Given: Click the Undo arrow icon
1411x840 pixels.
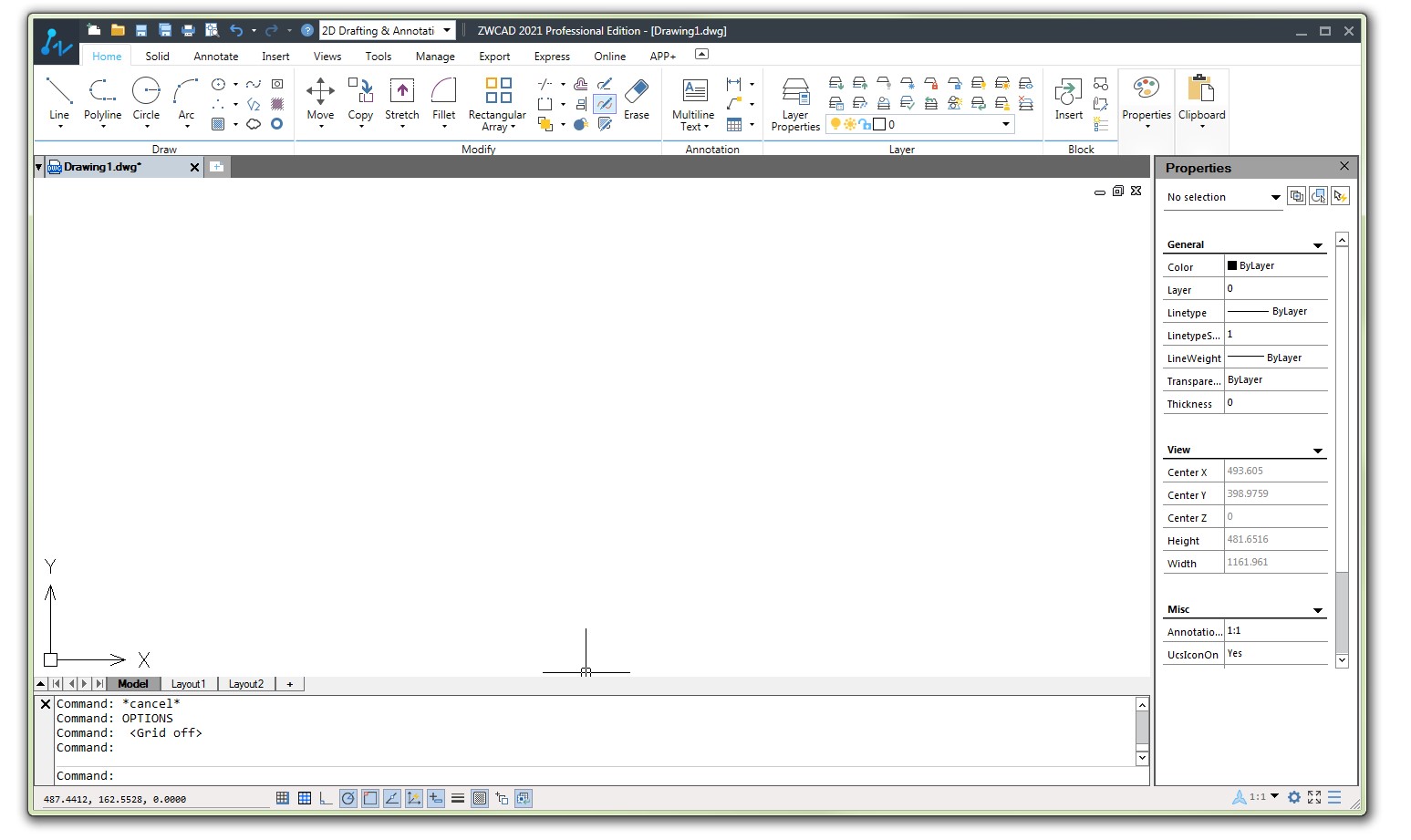Looking at the screenshot, I should click(236, 30).
